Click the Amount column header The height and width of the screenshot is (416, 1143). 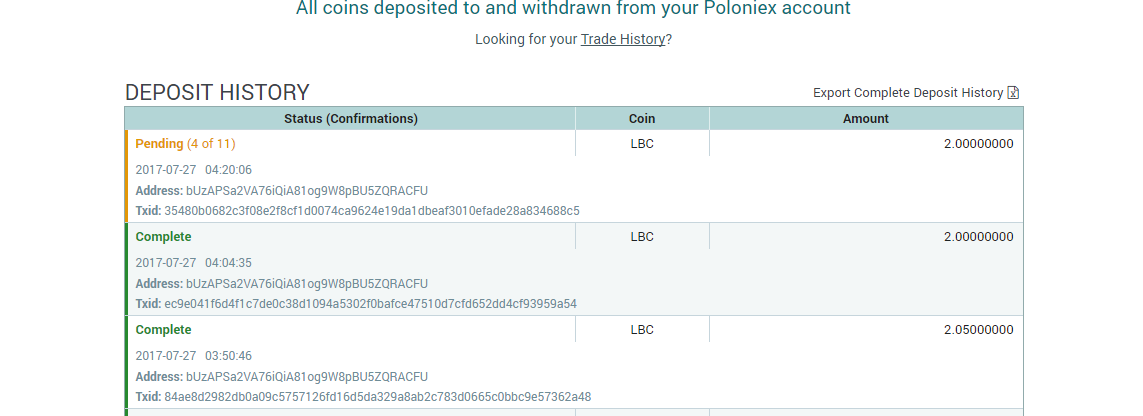[x=865, y=118]
